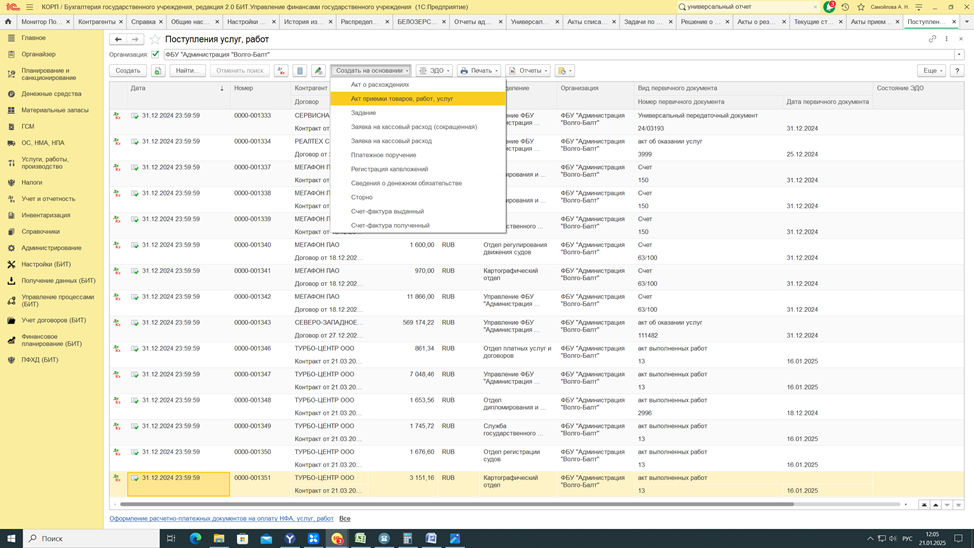Screen dimensions: 974x548
Task: Click the horizontal scrollbar under the table
Action: tap(457, 504)
